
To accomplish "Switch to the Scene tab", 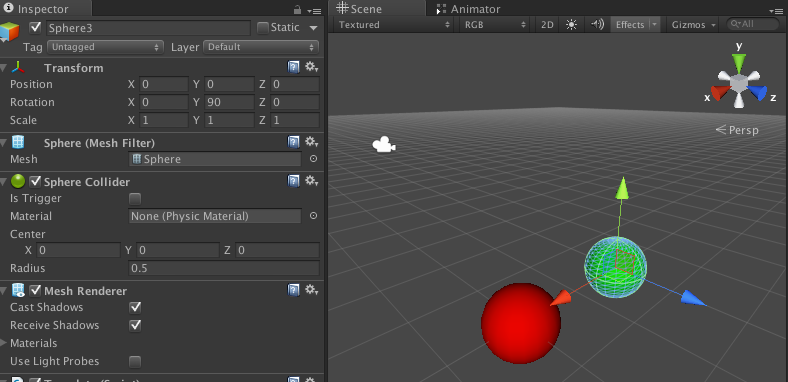I will (x=377, y=9).
